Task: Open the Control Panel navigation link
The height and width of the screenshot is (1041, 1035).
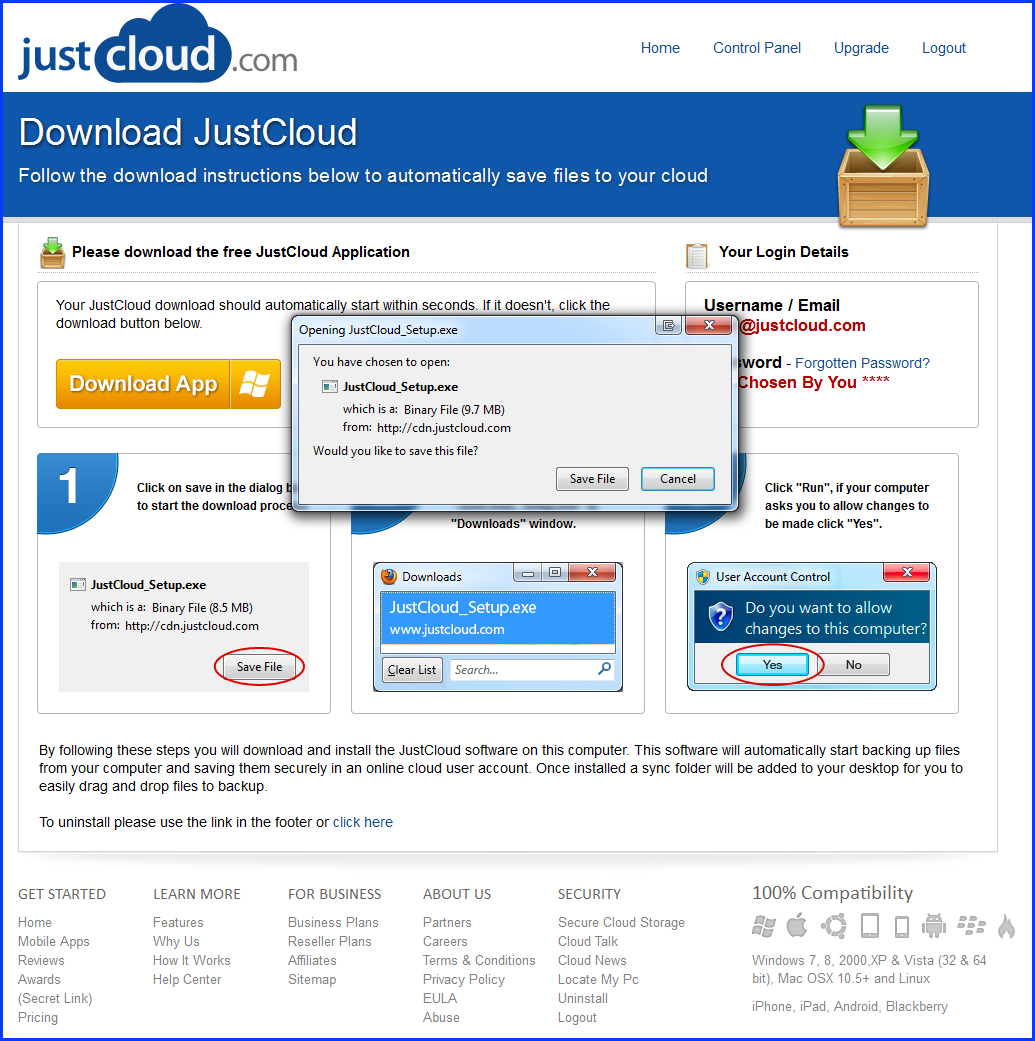Action: 757,48
